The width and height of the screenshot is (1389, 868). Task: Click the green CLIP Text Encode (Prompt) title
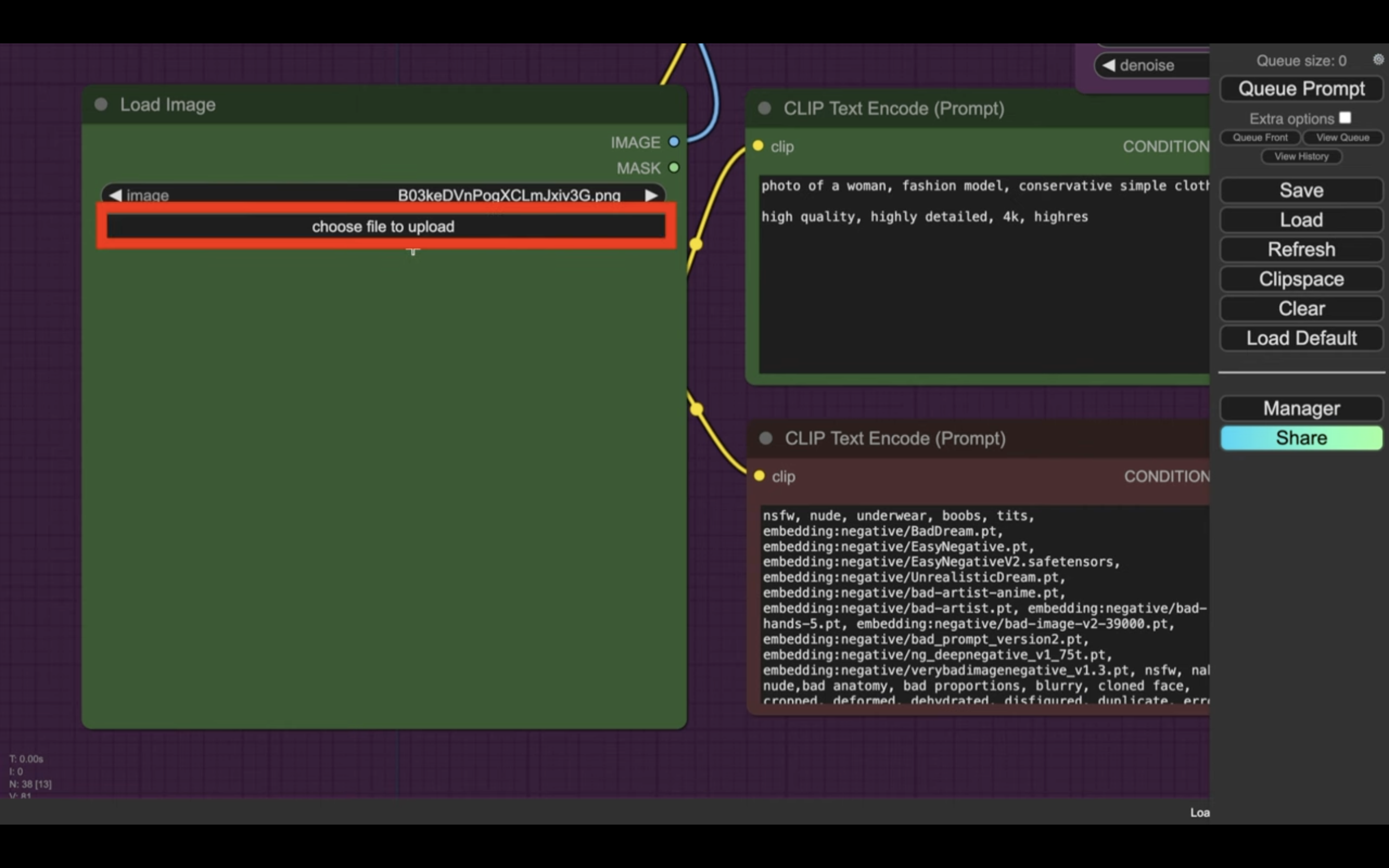click(894, 108)
